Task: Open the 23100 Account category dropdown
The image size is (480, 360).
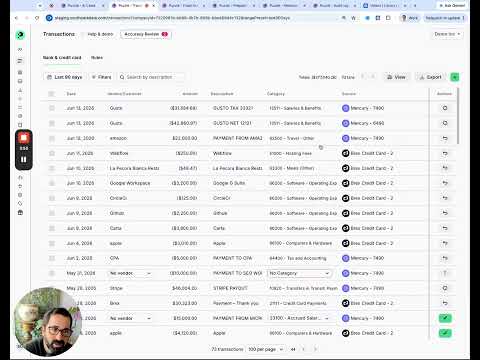Action: [x=299, y=318]
